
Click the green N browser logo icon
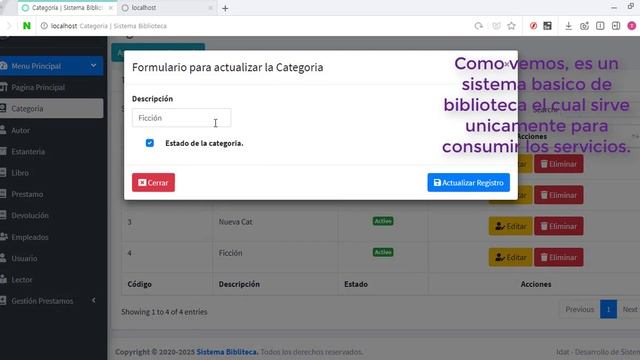point(27,26)
